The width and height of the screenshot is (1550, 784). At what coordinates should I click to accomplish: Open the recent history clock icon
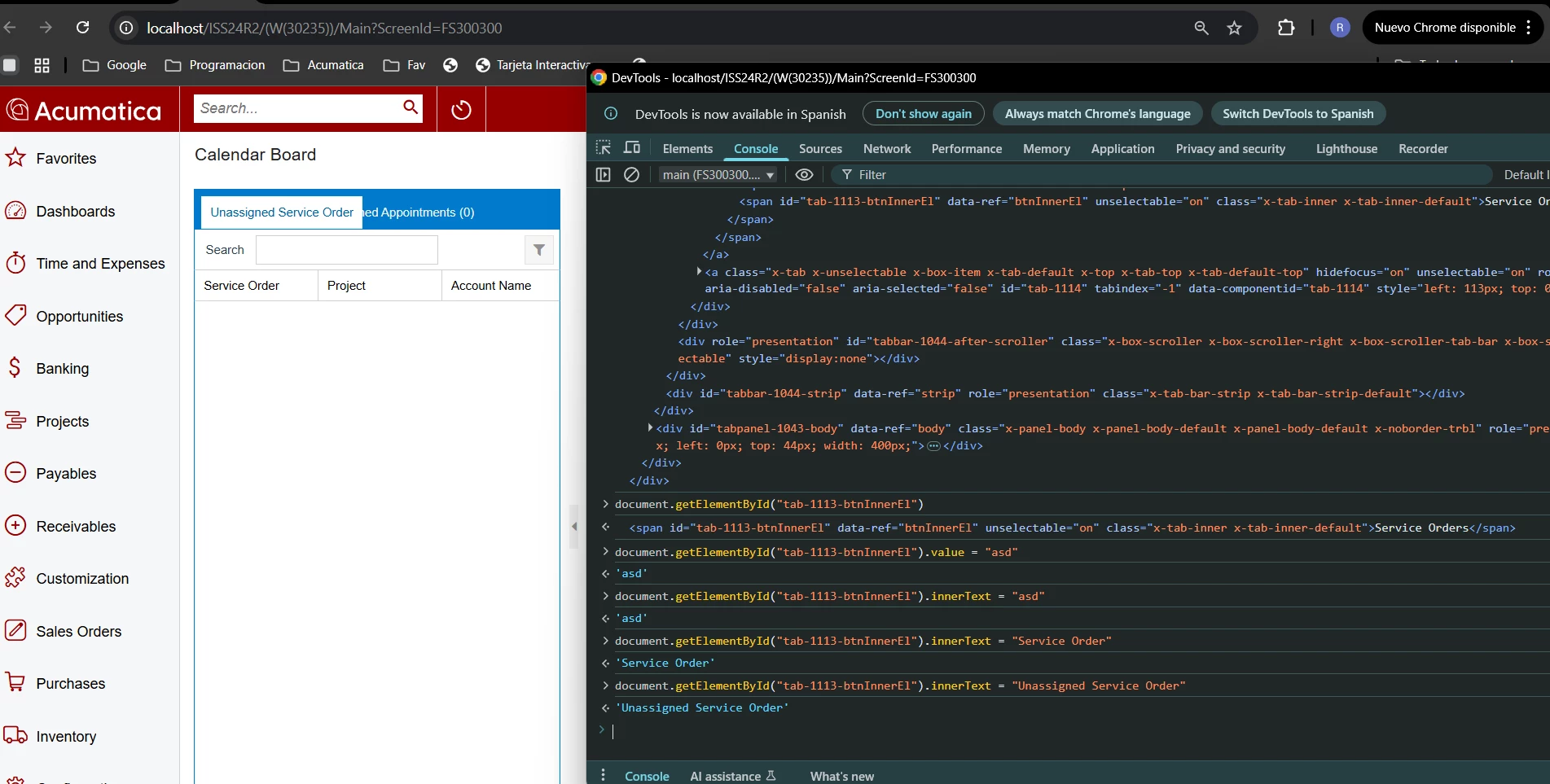coord(461,109)
